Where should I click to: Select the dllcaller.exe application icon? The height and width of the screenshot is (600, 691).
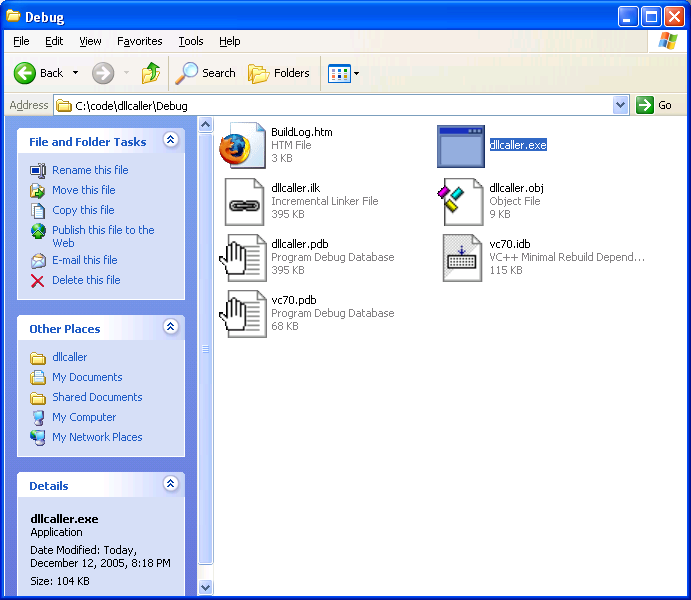(461, 146)
